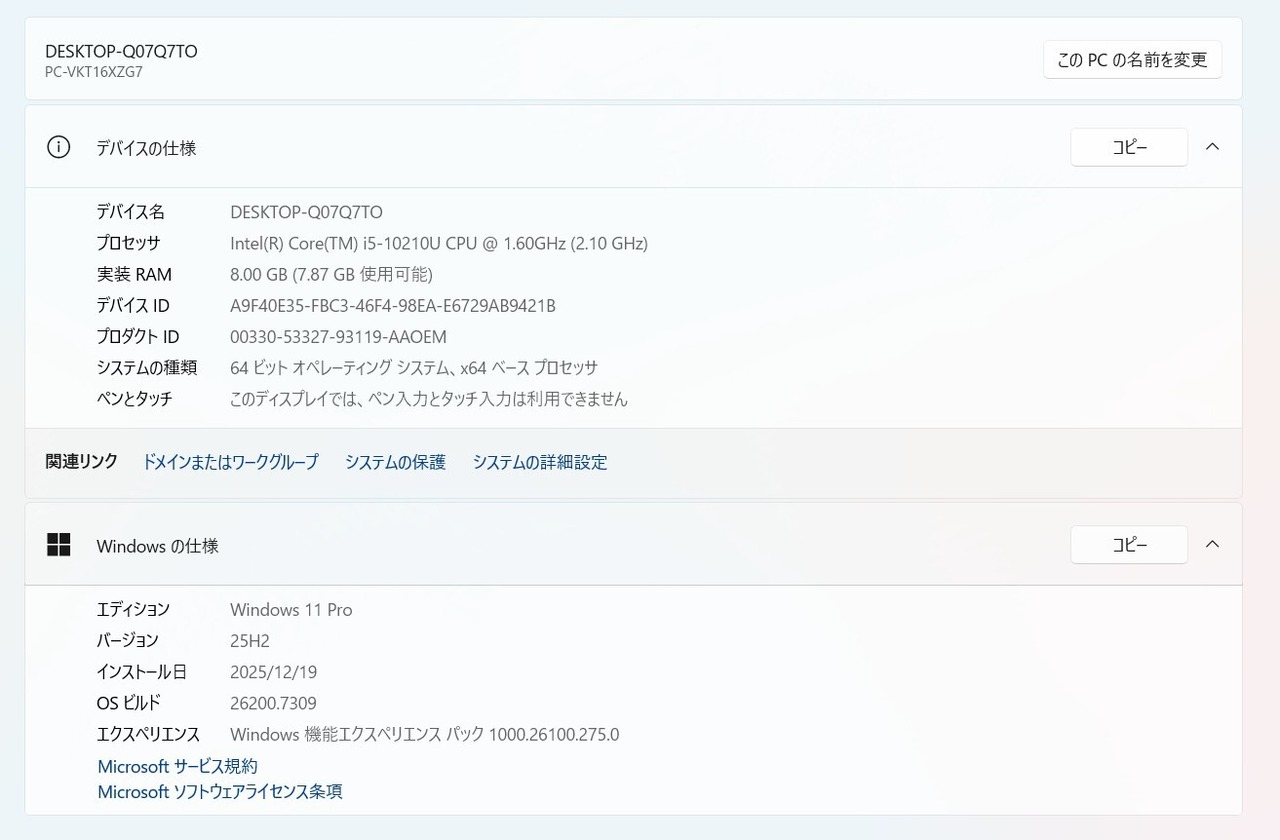Select the 64 ビット オペレーティング システム value
The height and width of the screenshot is (840, 1280).
[x=414, y=368]
